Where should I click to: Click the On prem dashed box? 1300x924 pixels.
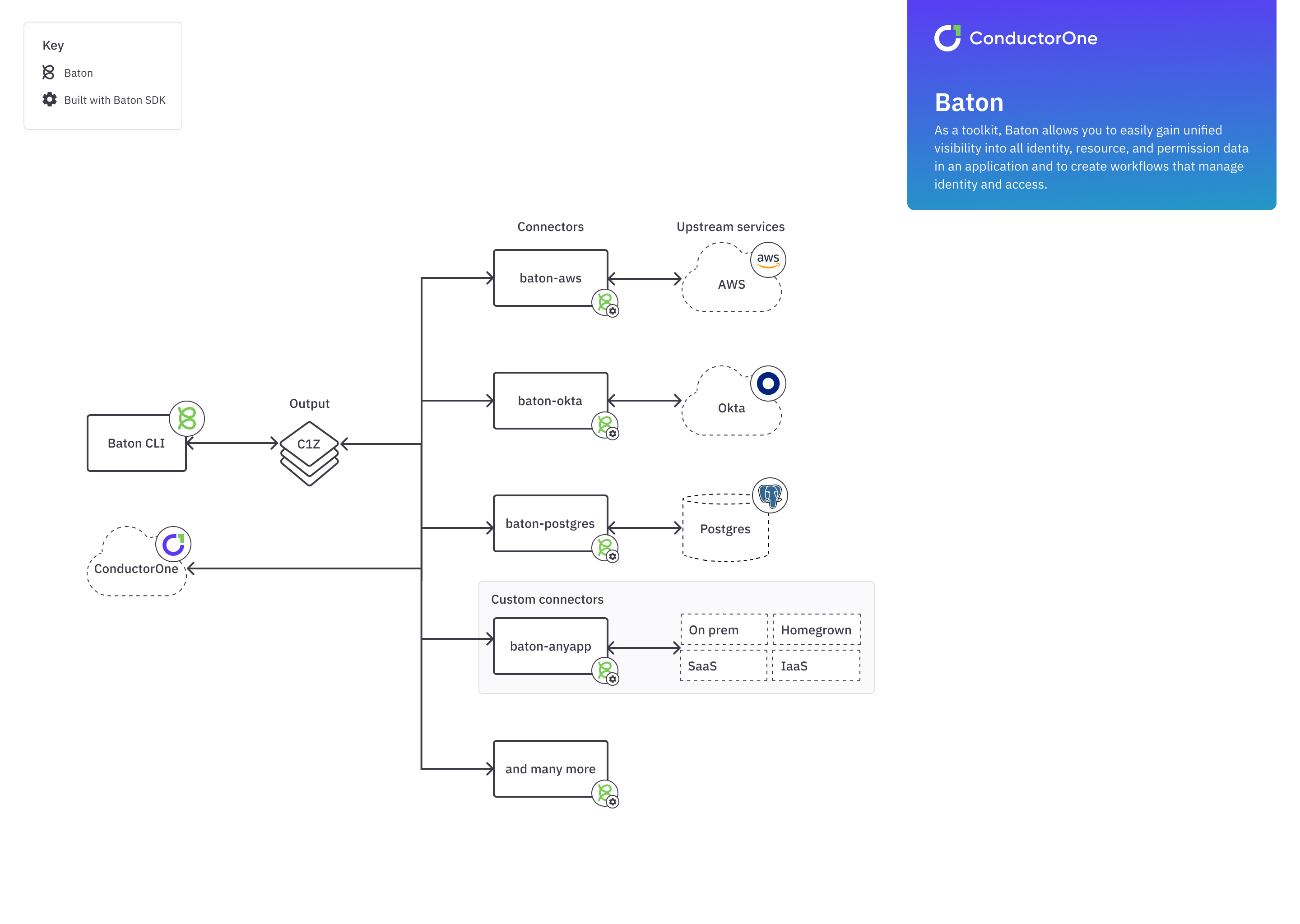(724, 630)
